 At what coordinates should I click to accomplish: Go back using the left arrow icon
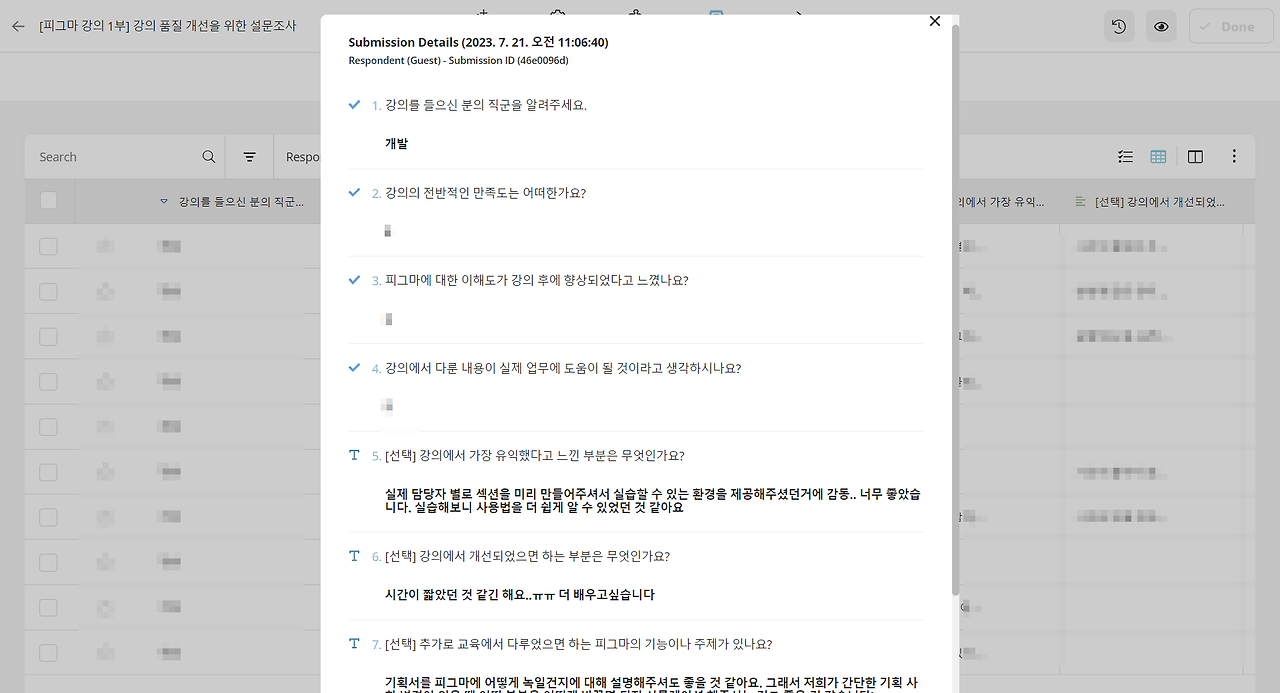pos(18,26)
